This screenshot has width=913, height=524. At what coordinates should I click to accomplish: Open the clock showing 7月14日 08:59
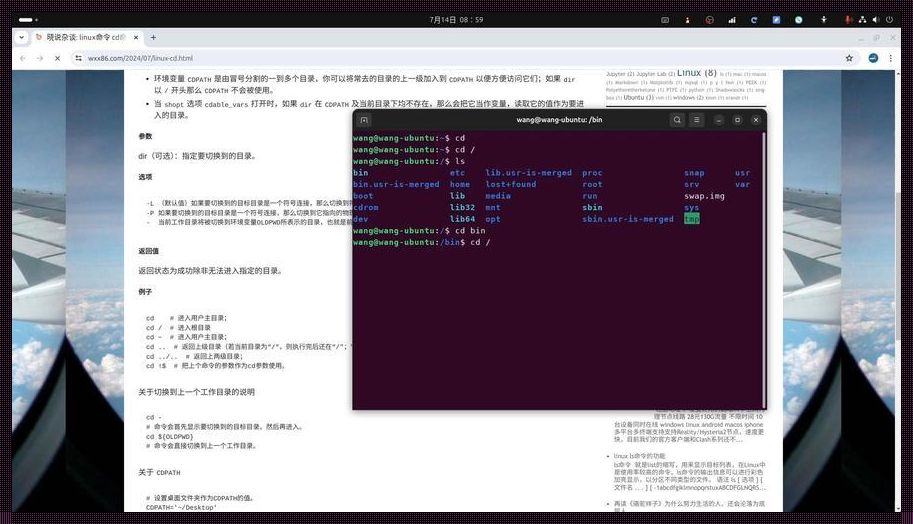pyautogui.click(x=456, y=20)
